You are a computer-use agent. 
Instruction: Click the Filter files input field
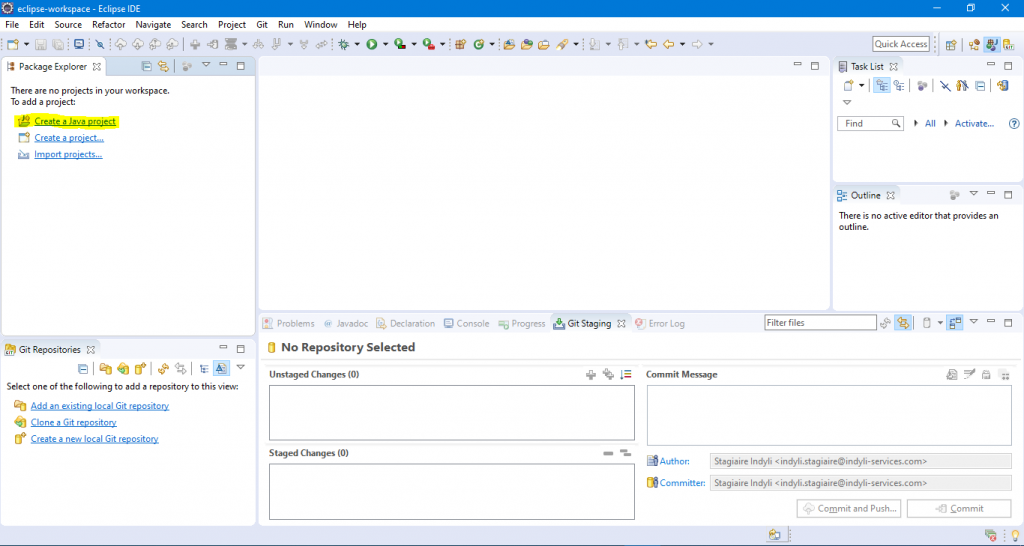pyautogui.click(x=820, y=323)
